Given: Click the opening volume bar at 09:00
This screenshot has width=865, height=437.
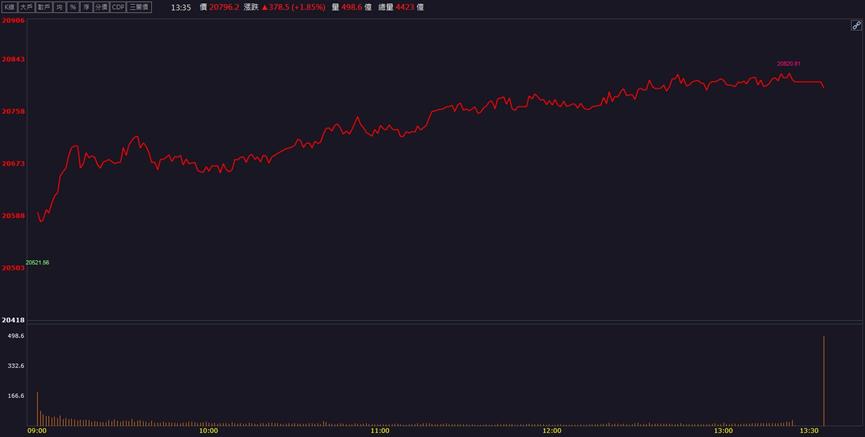Looking at the screenshot, I should pos(38,409).
